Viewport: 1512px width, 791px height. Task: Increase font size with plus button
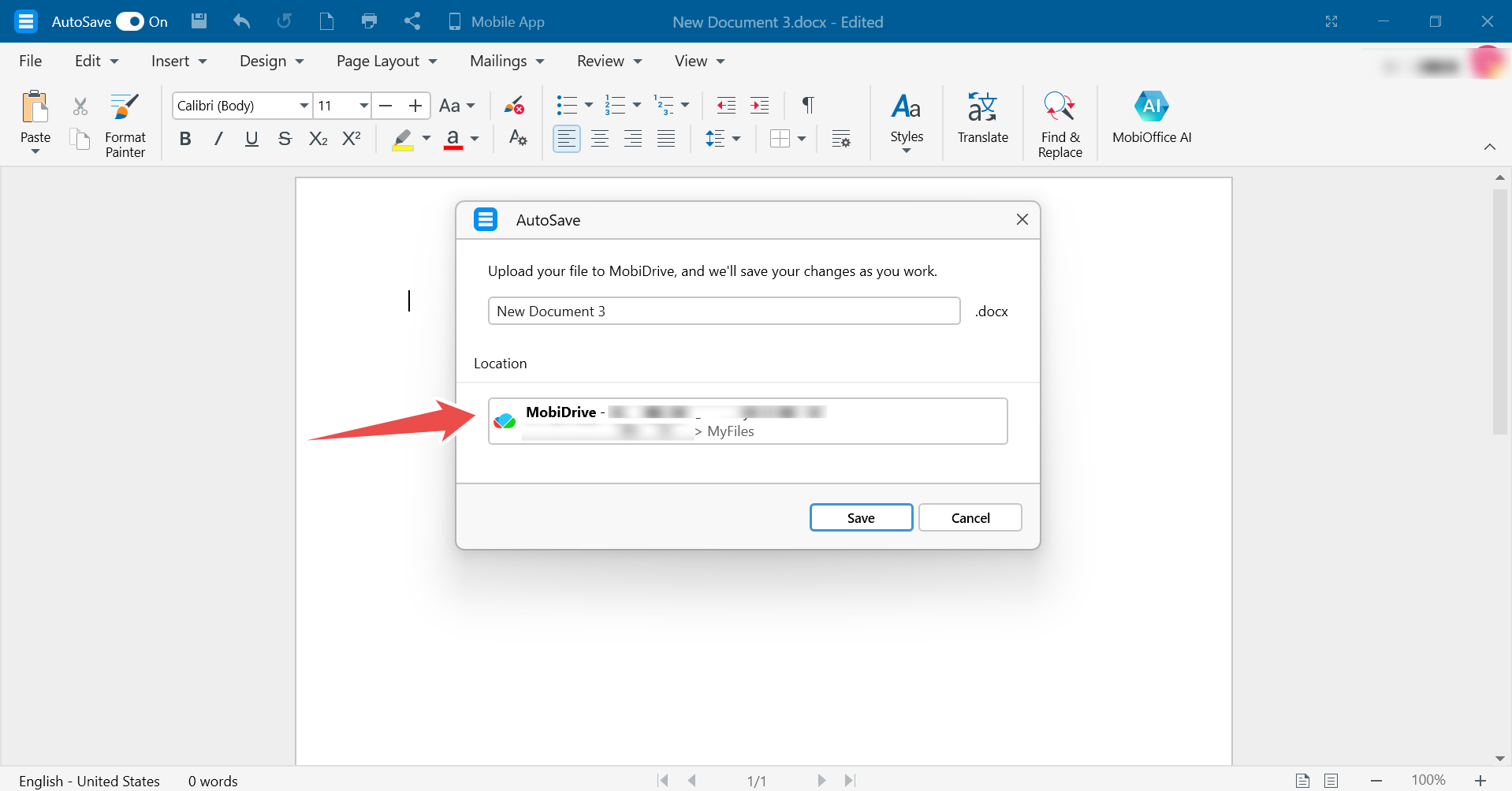tap(415, 106)
